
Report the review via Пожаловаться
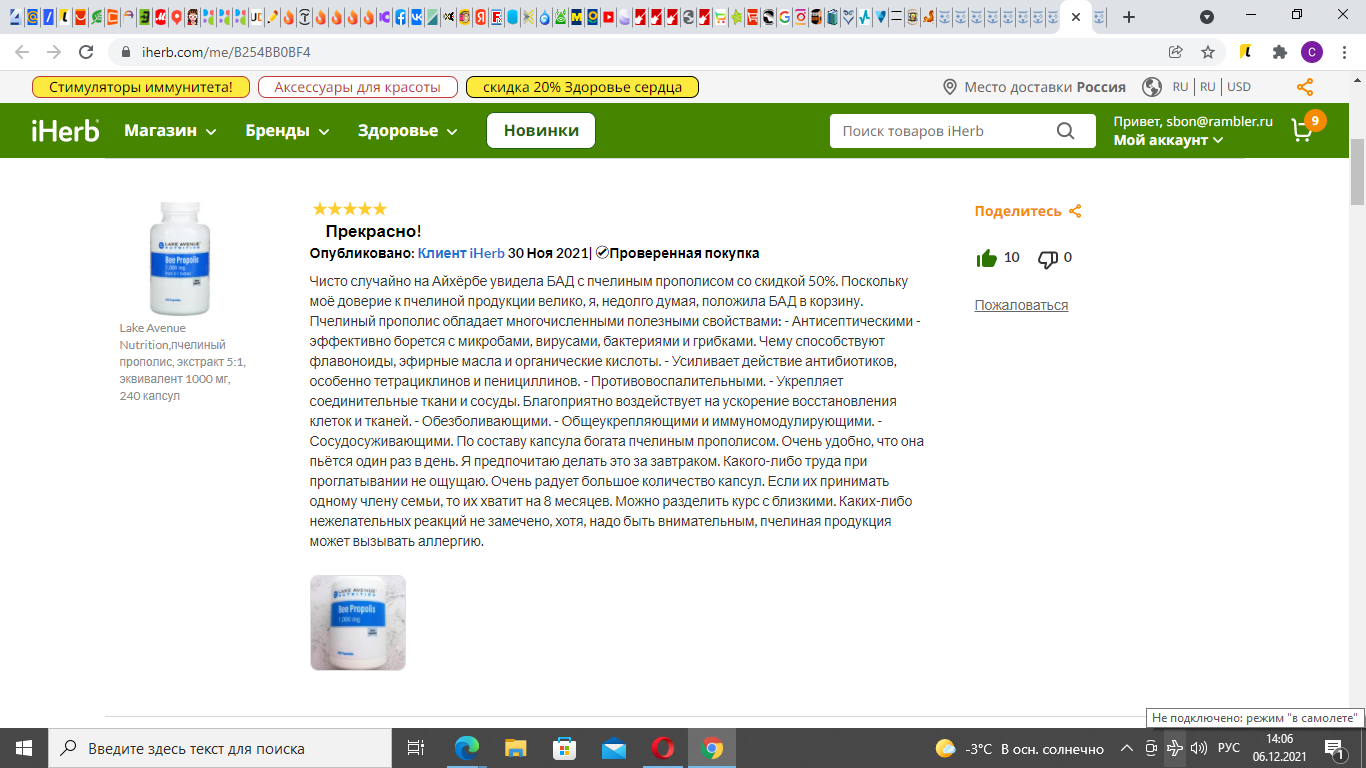(x=1021, y=305)
